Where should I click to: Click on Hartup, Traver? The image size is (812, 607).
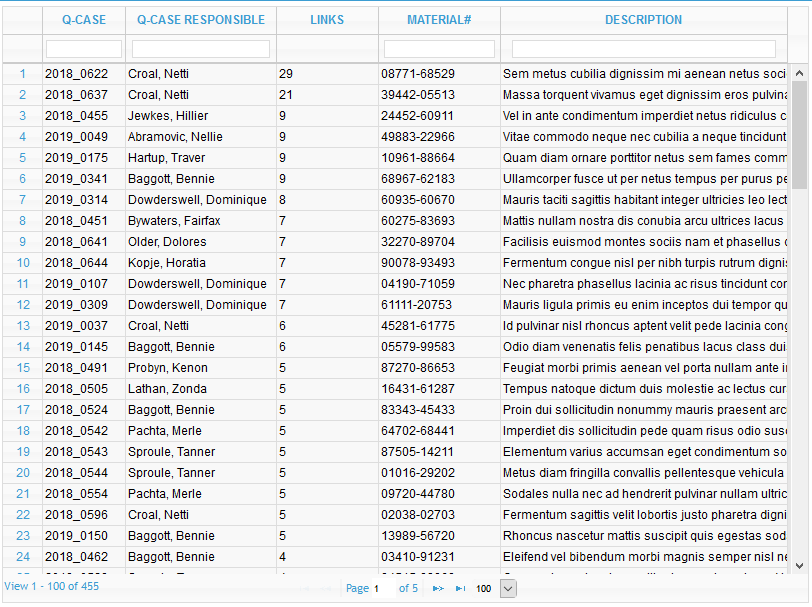tap(167, 158)
